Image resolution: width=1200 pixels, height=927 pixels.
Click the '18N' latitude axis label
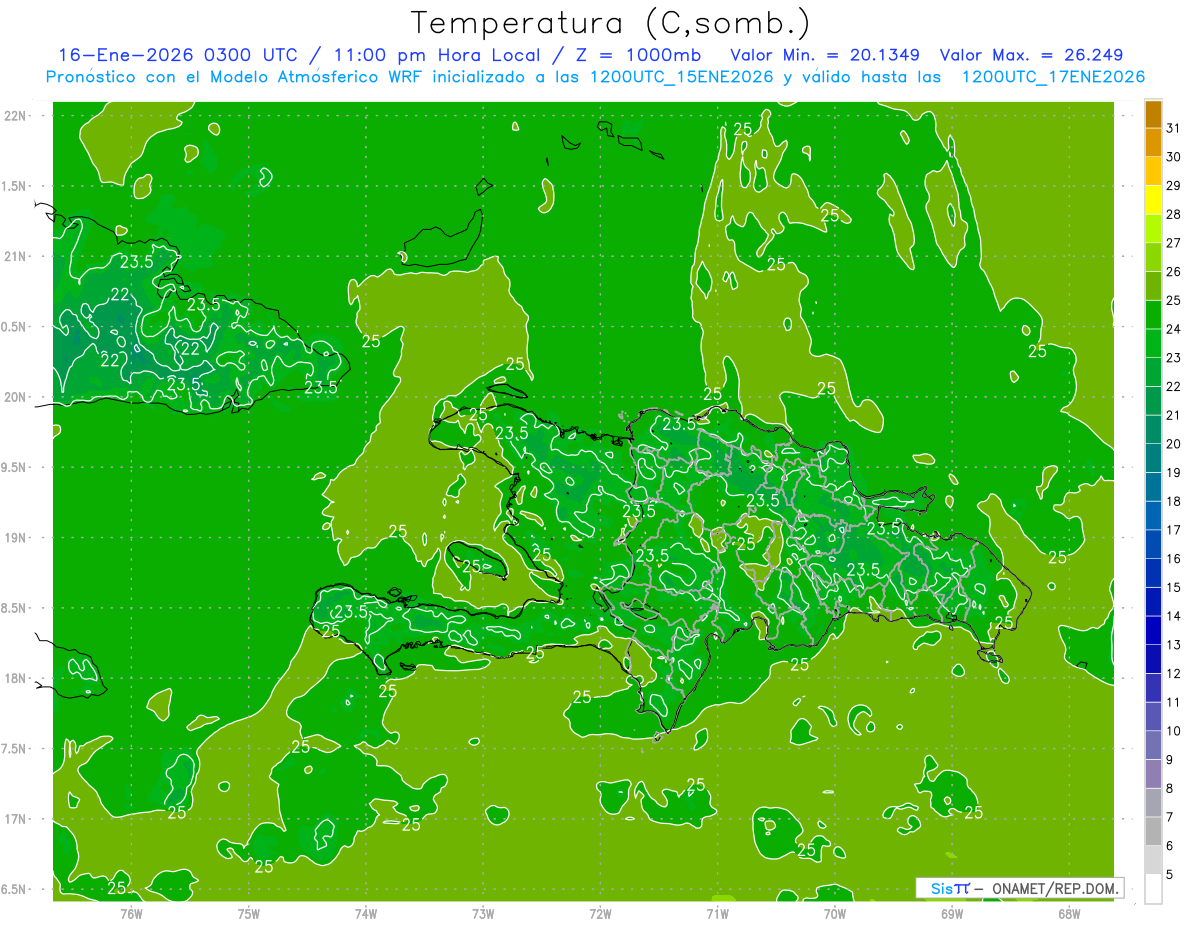(15, 678)
